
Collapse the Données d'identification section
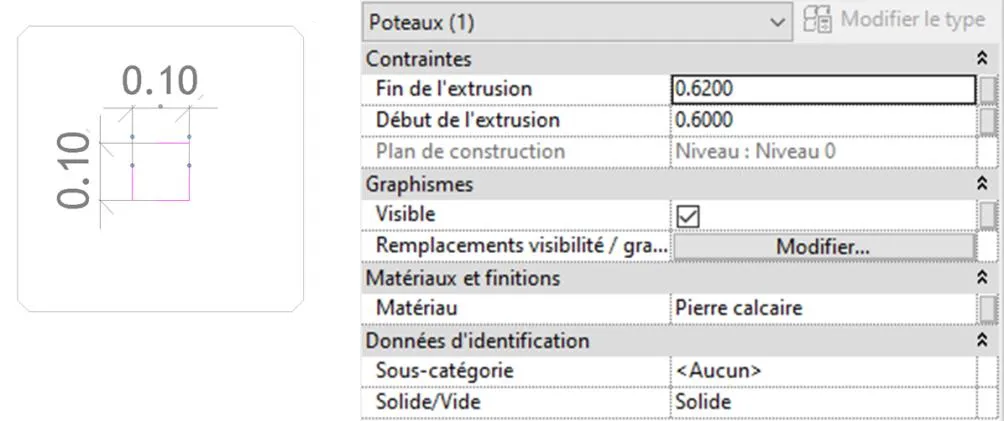981,341
